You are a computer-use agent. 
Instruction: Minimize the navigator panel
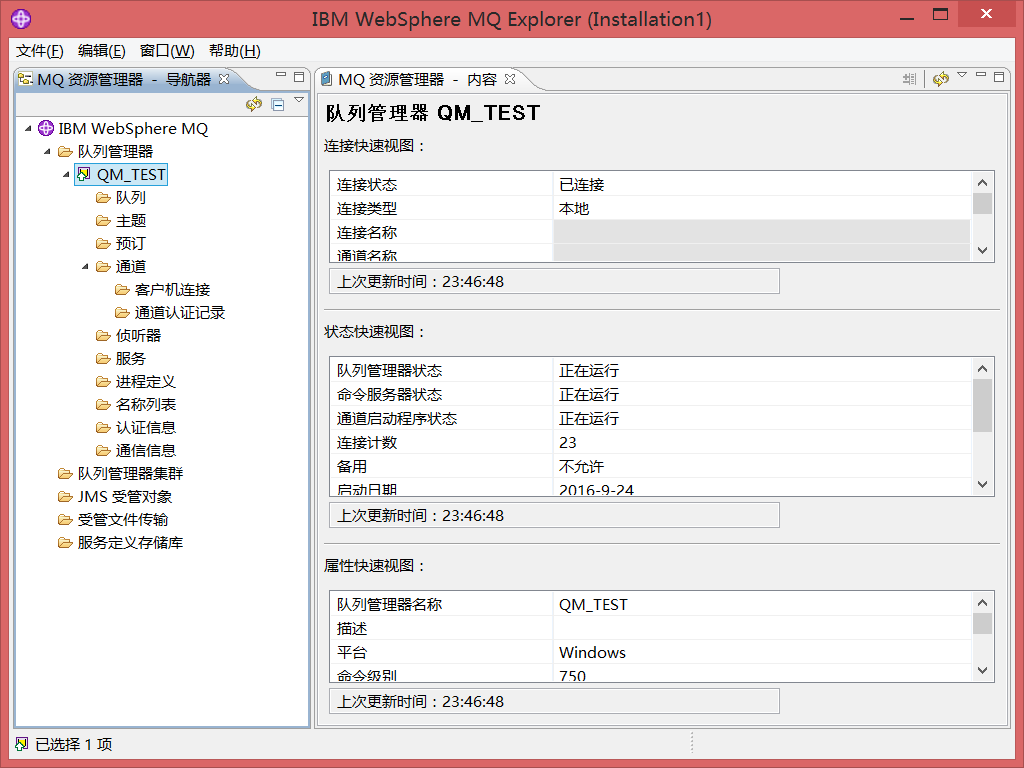(281, 75)
